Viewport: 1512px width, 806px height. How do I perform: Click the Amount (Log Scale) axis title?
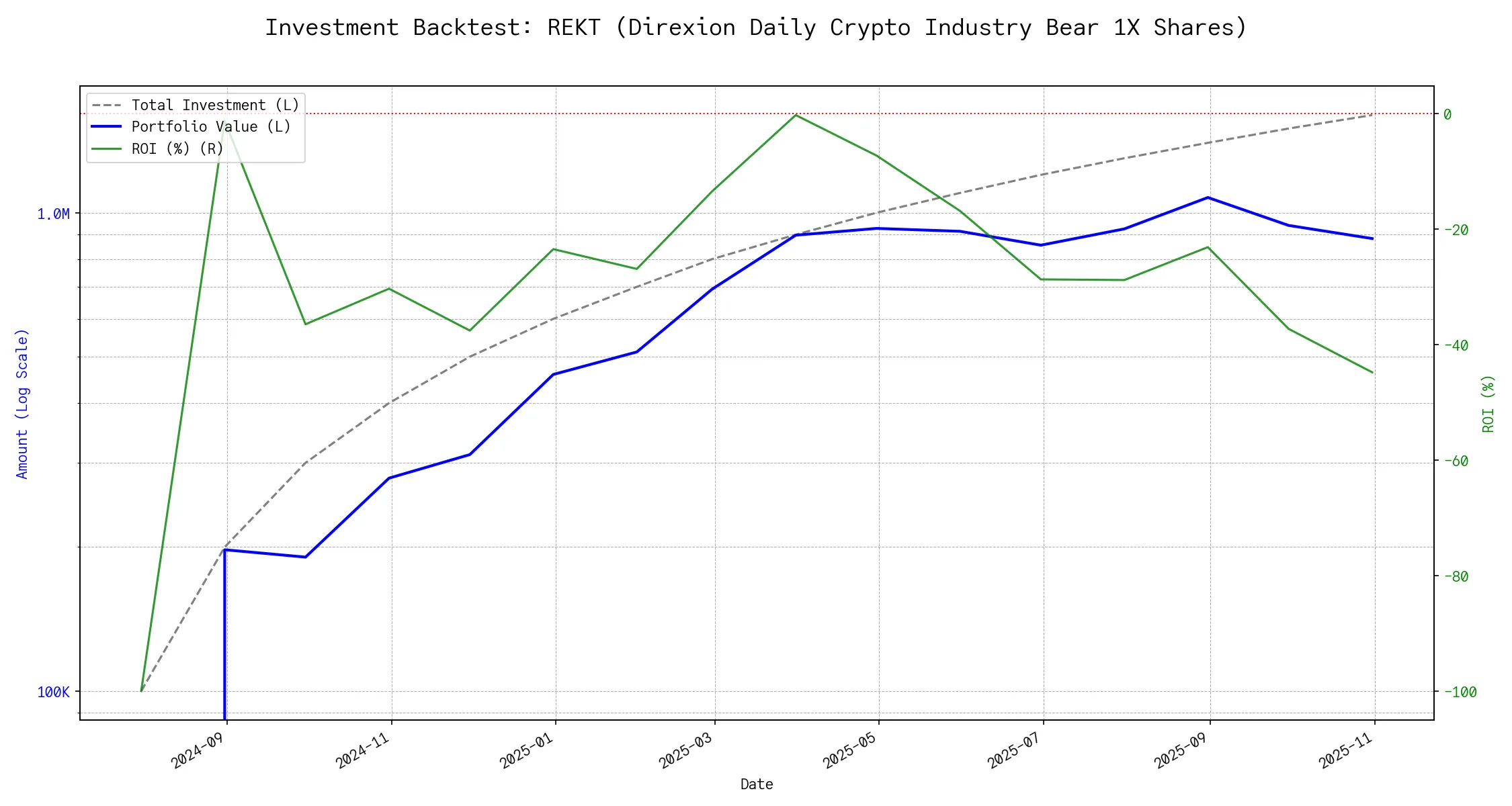22,404
